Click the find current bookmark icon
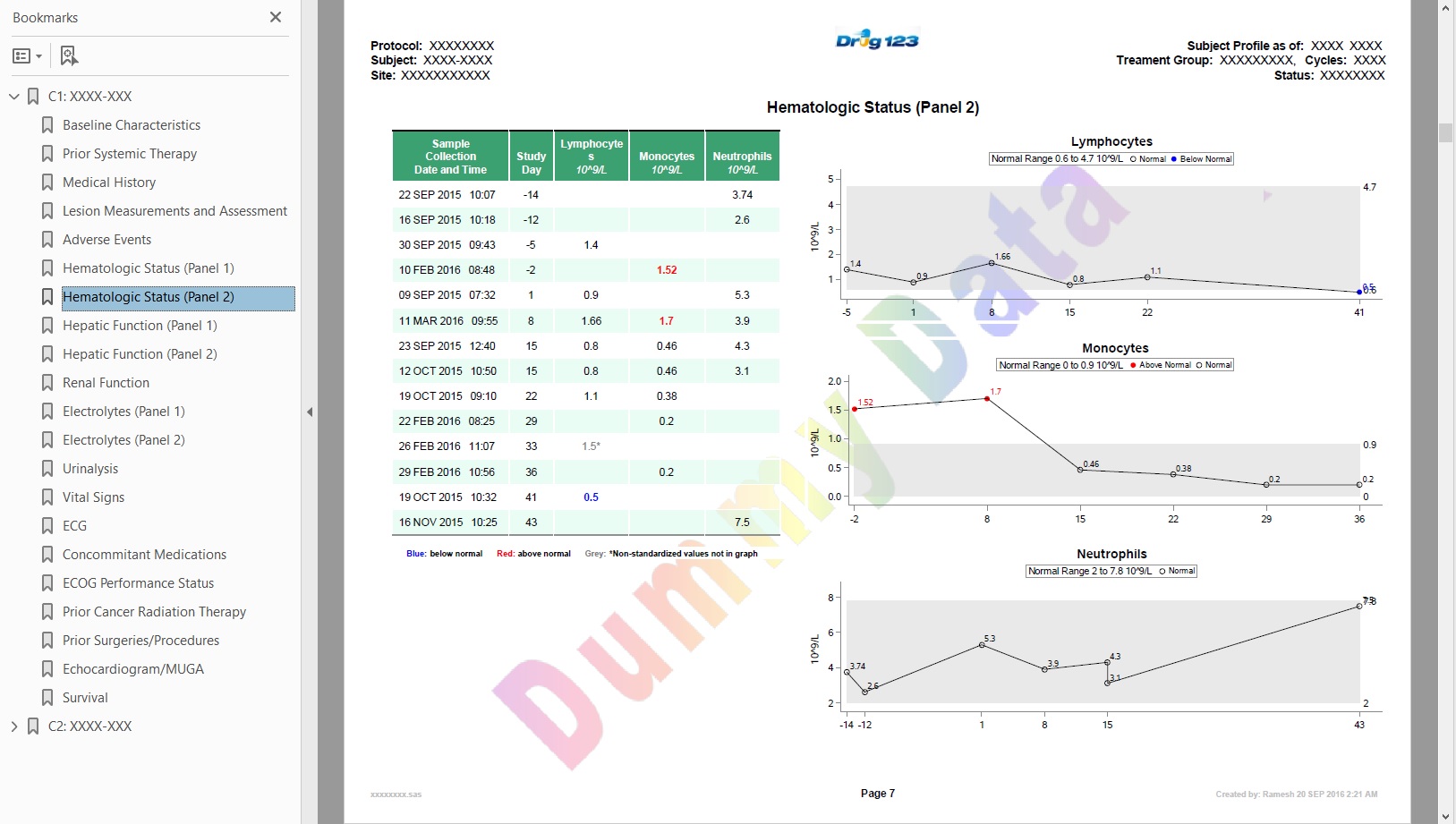This screenshot has width=1456, height=824. [69, 55]
